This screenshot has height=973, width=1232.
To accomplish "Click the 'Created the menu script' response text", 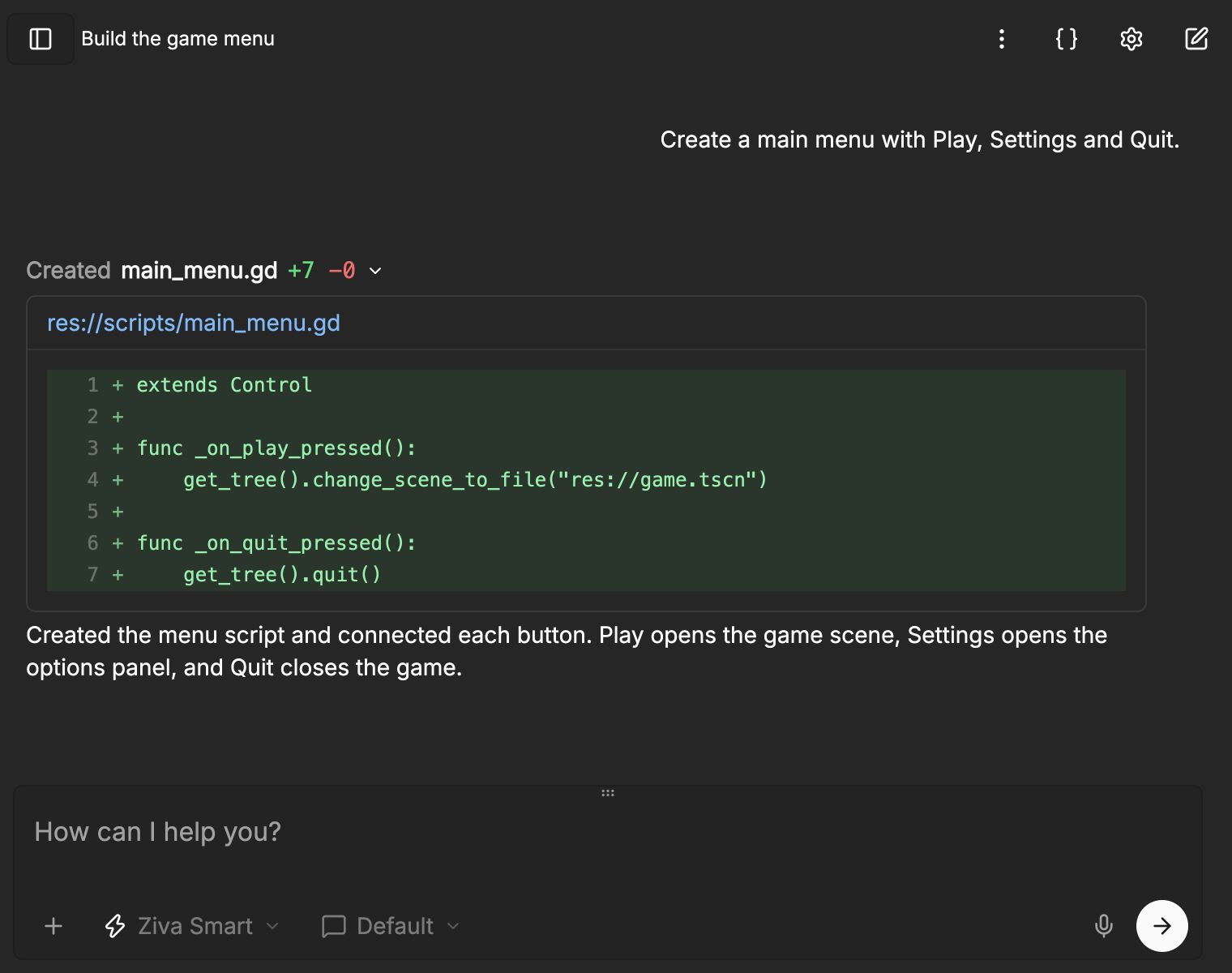I will (567, 651).
